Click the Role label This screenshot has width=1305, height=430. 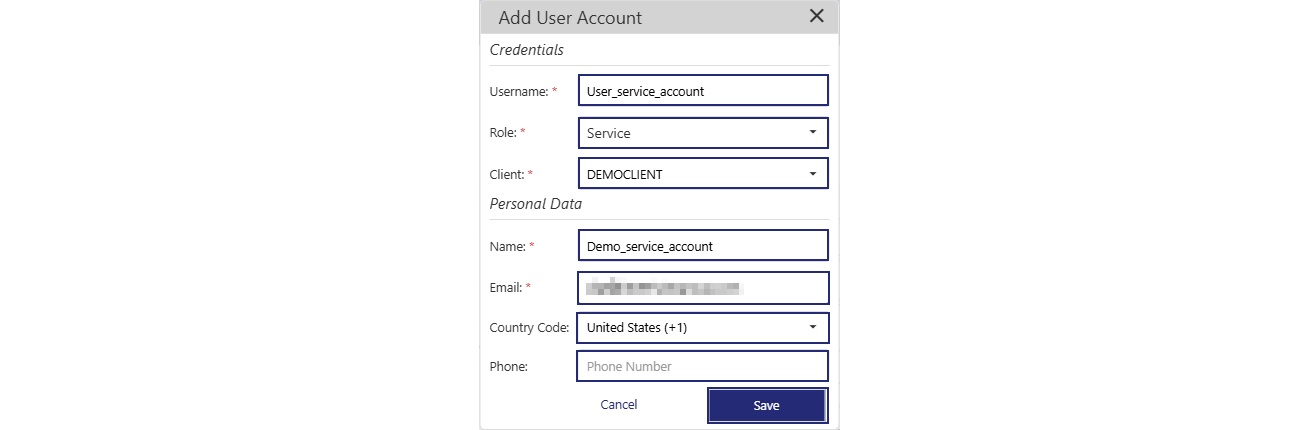[x=503, y=133]
